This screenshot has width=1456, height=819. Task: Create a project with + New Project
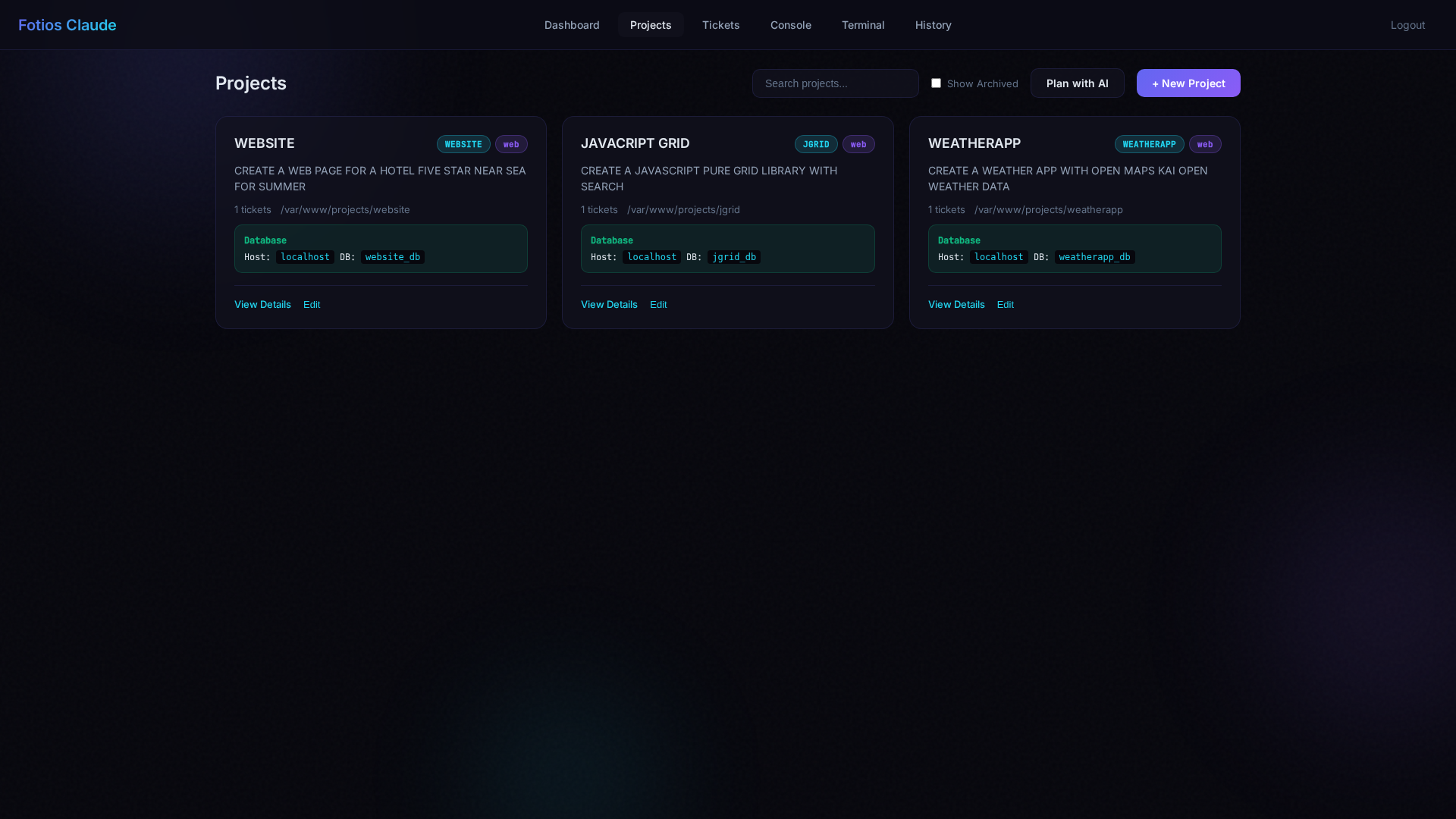(1188, 83)
